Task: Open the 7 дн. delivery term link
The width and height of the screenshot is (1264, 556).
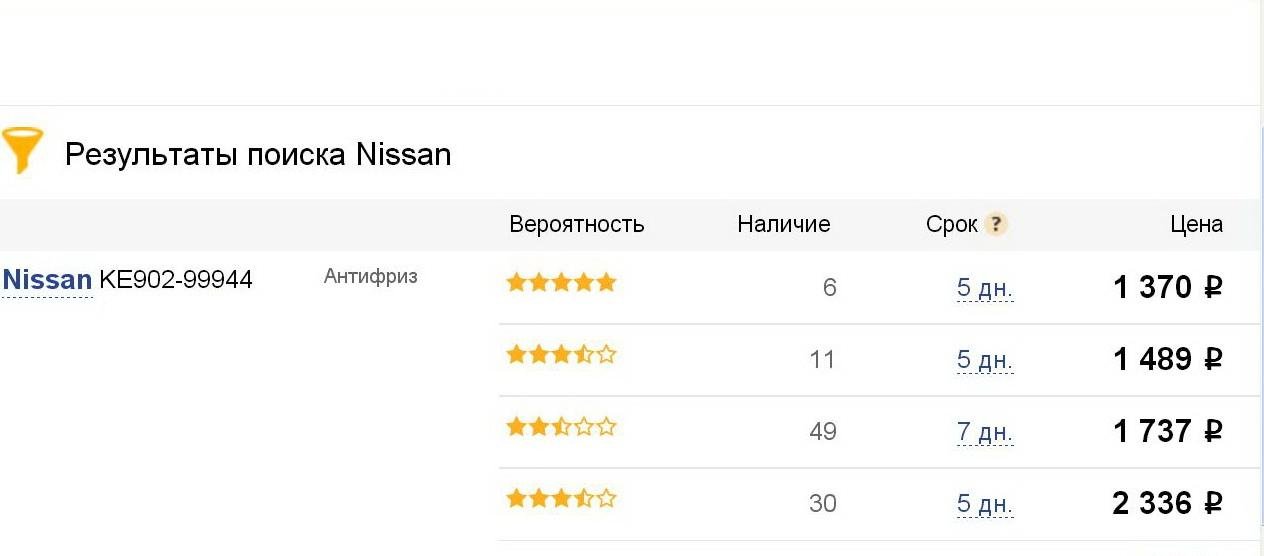Action: [985, 433]
